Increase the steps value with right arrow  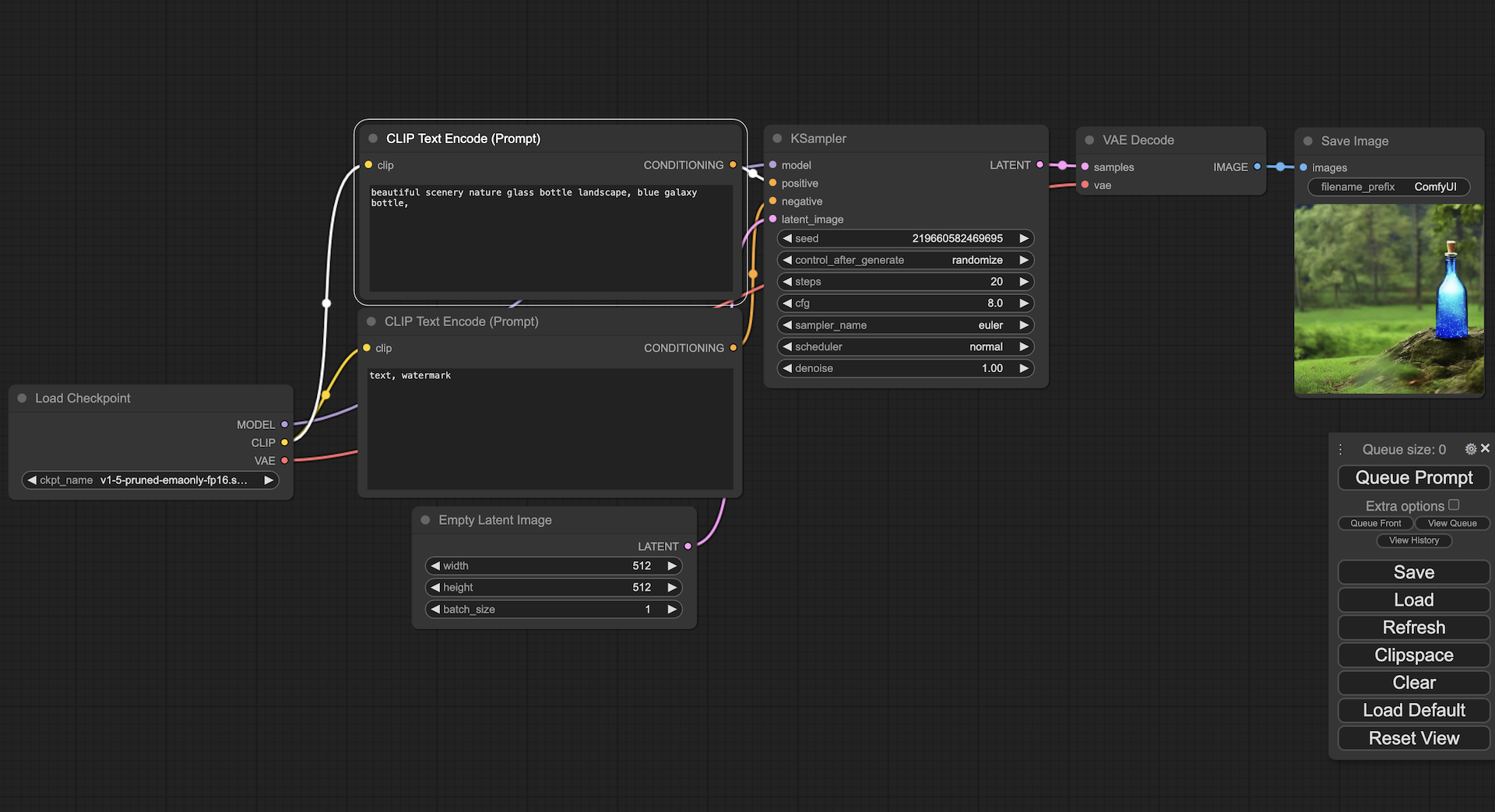(x=1024, y=282)
